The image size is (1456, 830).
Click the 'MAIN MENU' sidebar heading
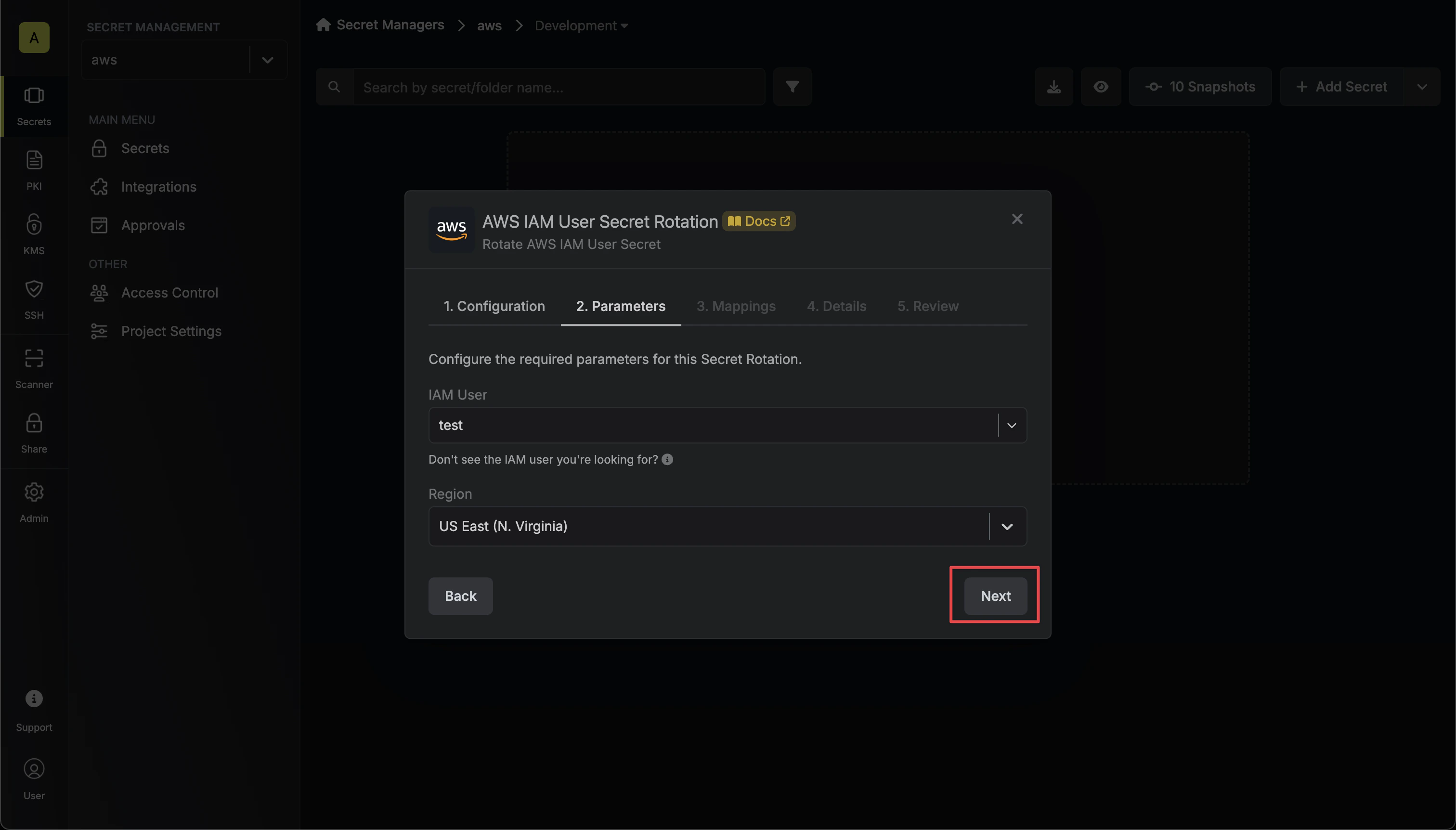click(x=121, y=120)
